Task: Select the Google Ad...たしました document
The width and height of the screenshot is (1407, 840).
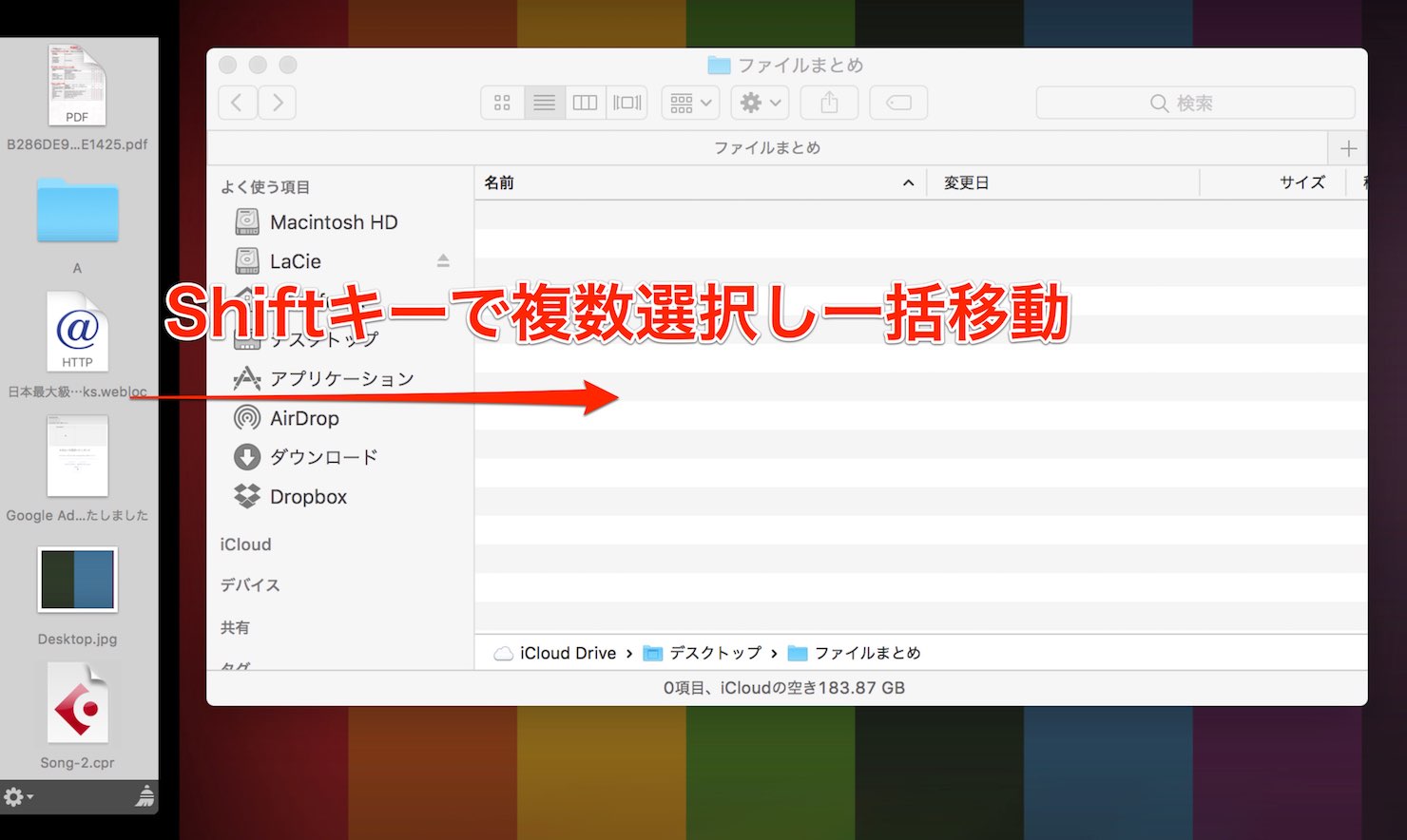Action: pos(77,469)
